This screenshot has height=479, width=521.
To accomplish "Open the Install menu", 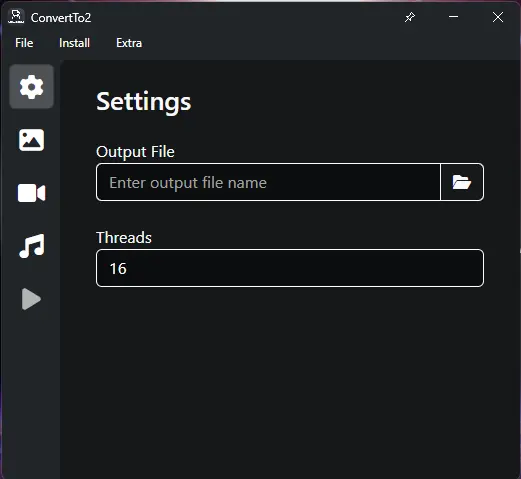I will (74, 43).
